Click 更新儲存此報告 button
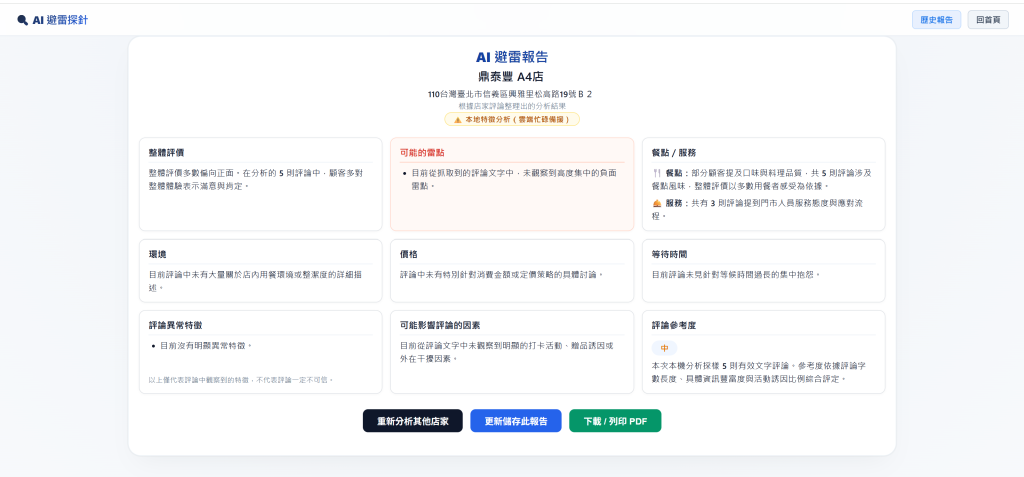Viewport: 1024px width, 477px height. coord(516,421)
